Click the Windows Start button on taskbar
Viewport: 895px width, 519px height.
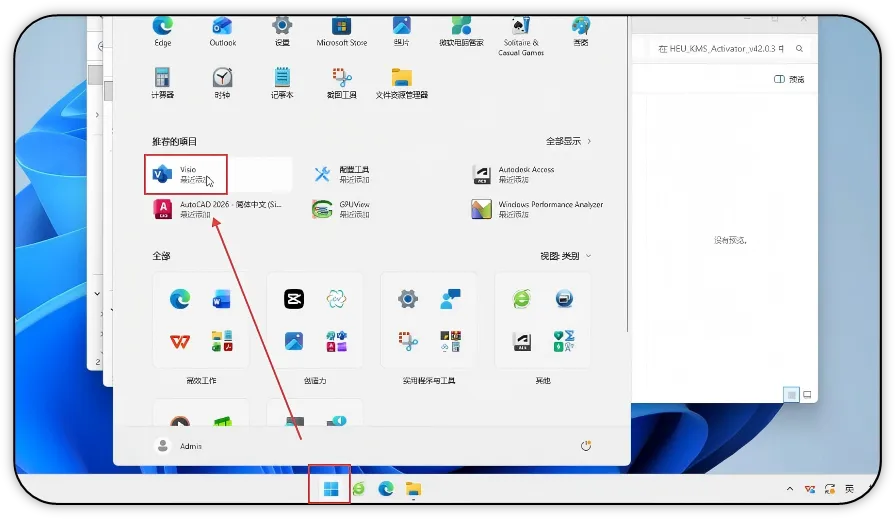[x=330, y=489]
